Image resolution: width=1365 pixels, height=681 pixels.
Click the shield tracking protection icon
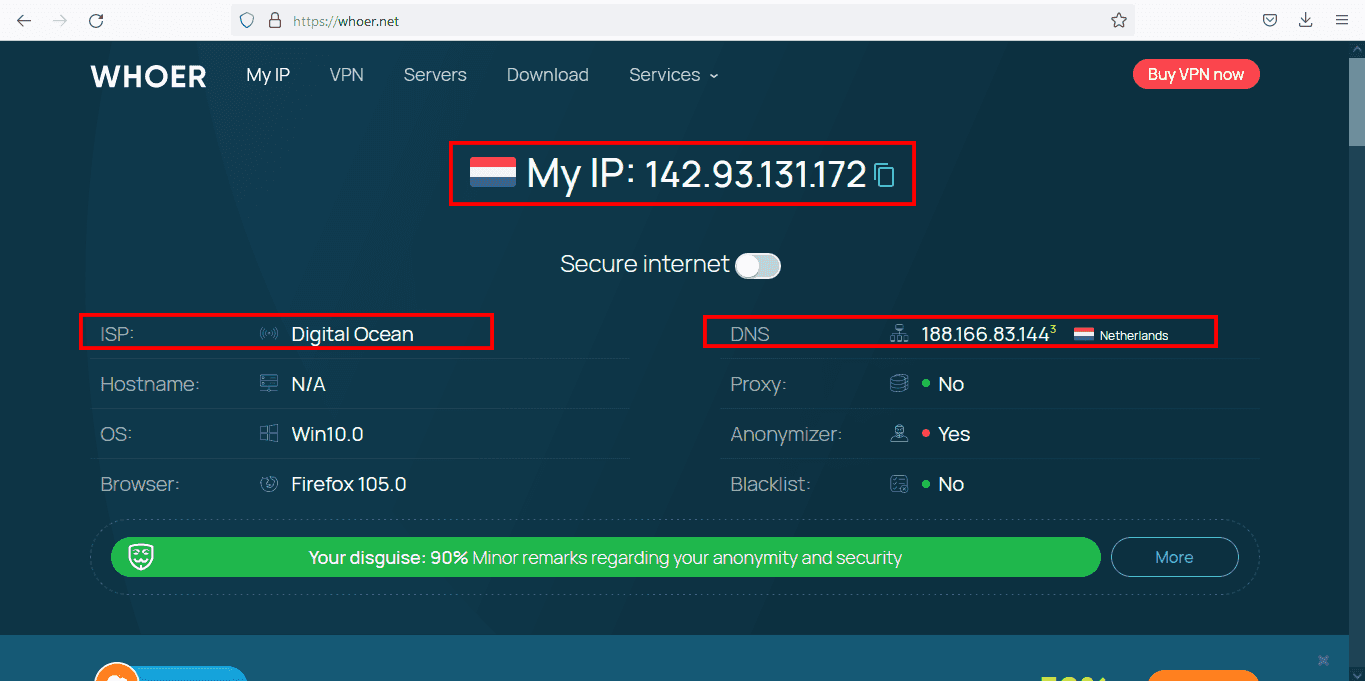click(247, 20)
